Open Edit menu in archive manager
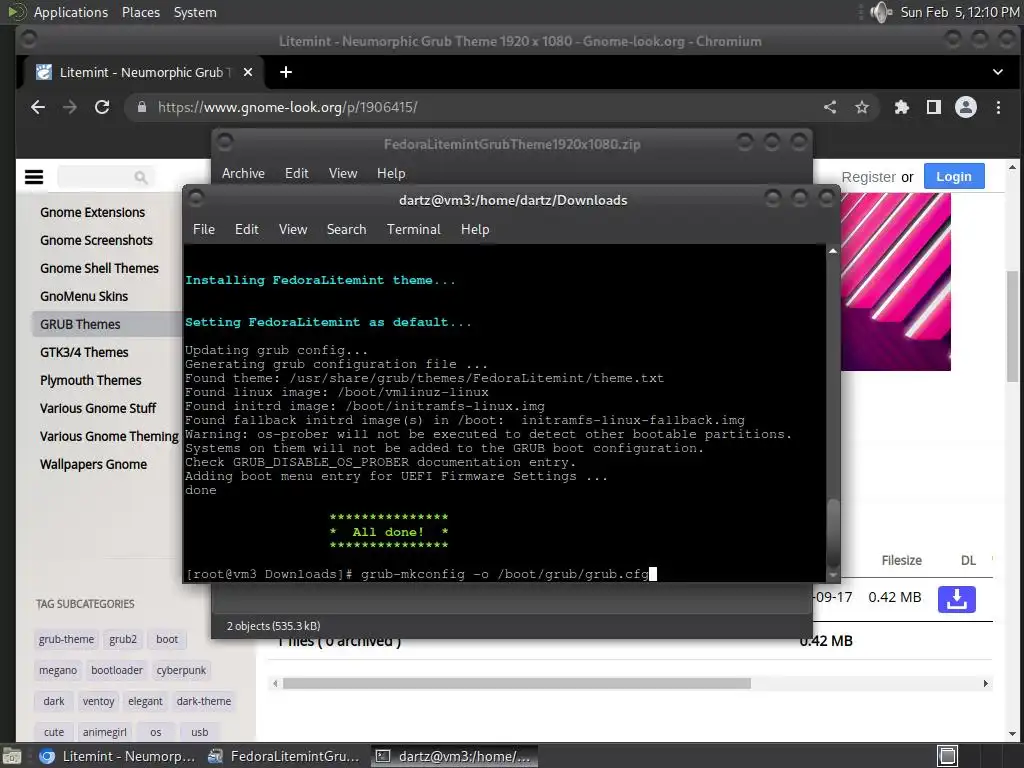 (296, 173)
